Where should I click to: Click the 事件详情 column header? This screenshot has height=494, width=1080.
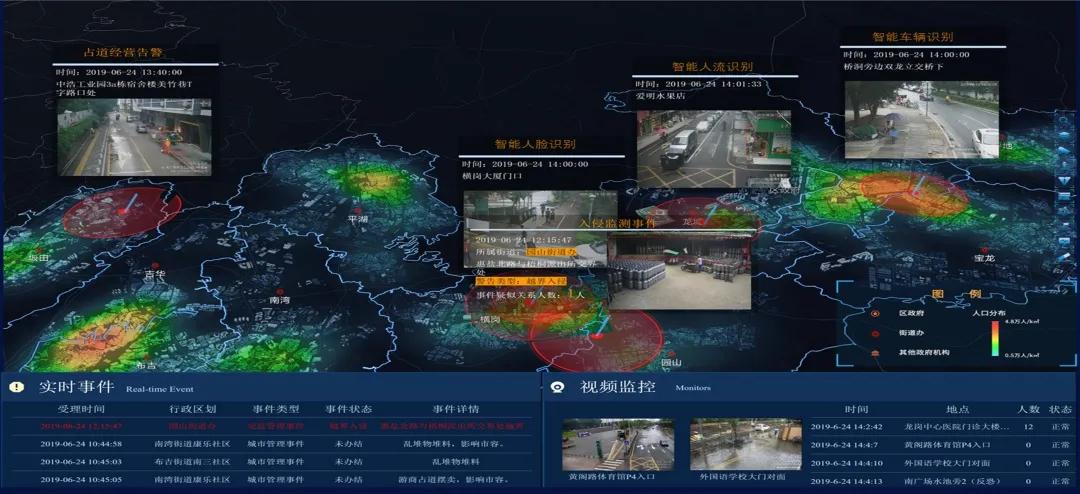(455, 409)
